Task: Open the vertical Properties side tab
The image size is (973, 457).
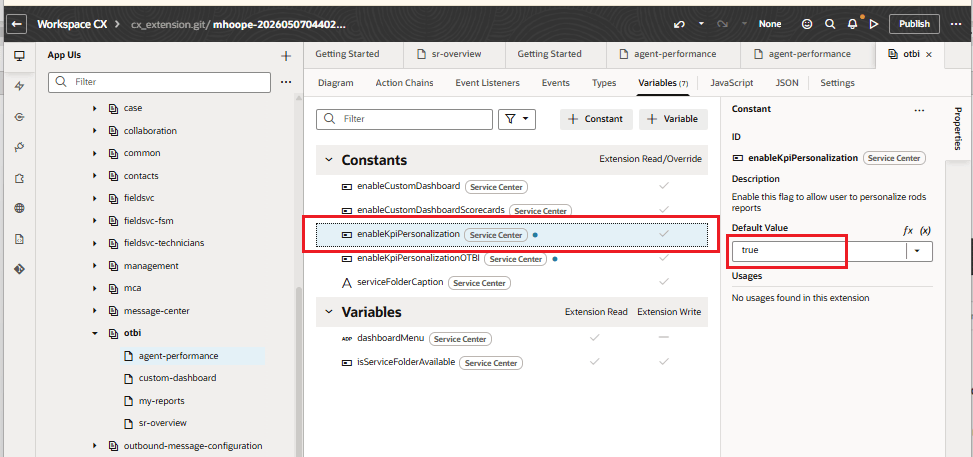Action: [957, 131]
